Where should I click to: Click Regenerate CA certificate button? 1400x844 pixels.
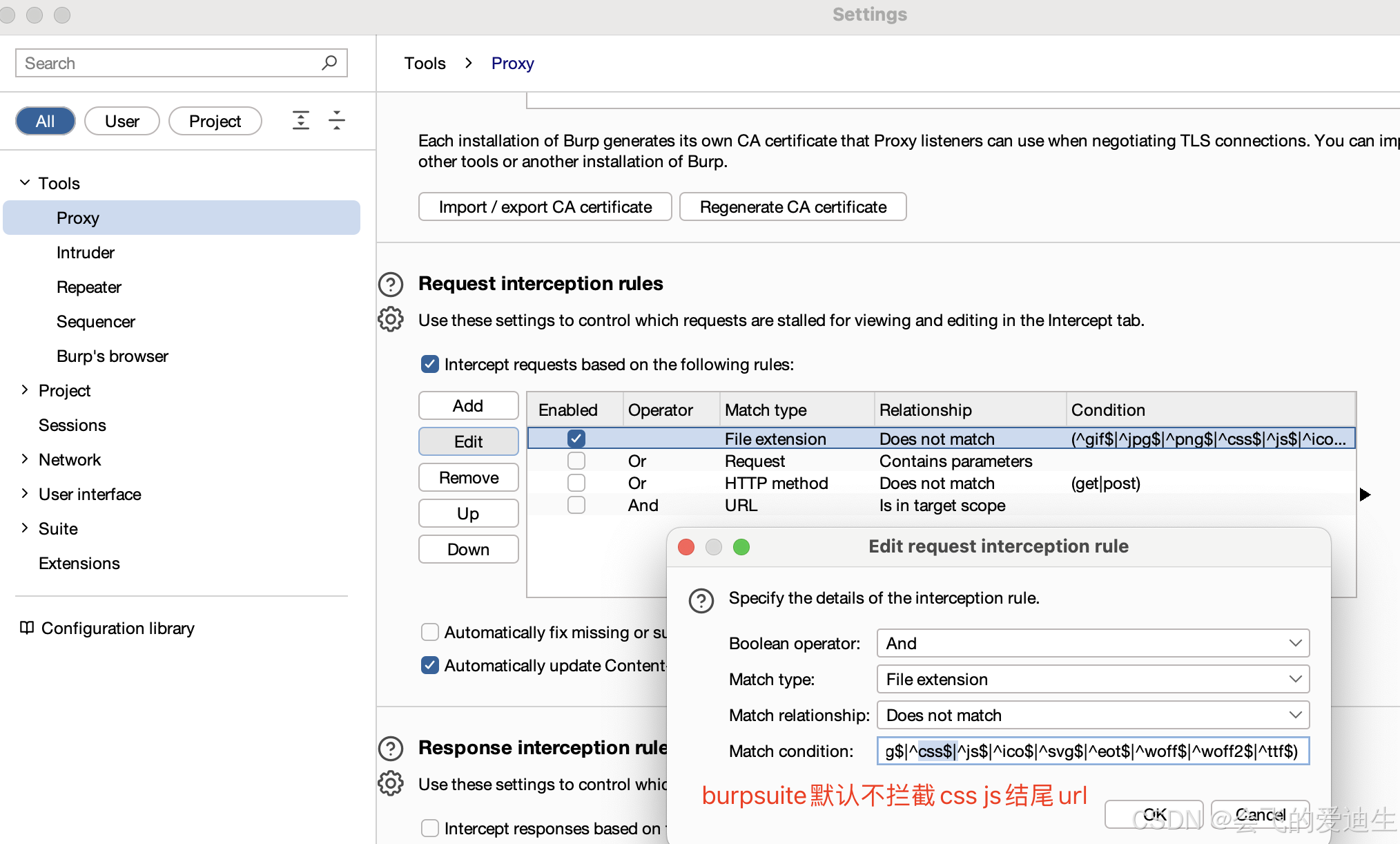793,207
